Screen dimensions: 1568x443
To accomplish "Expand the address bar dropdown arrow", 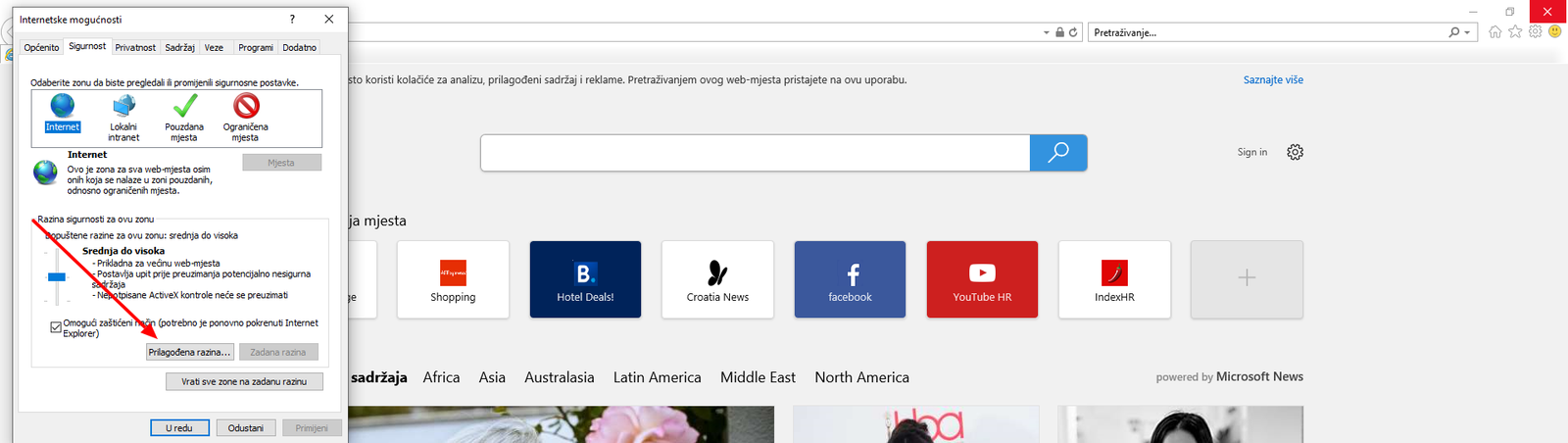I will pos(1047,32).
